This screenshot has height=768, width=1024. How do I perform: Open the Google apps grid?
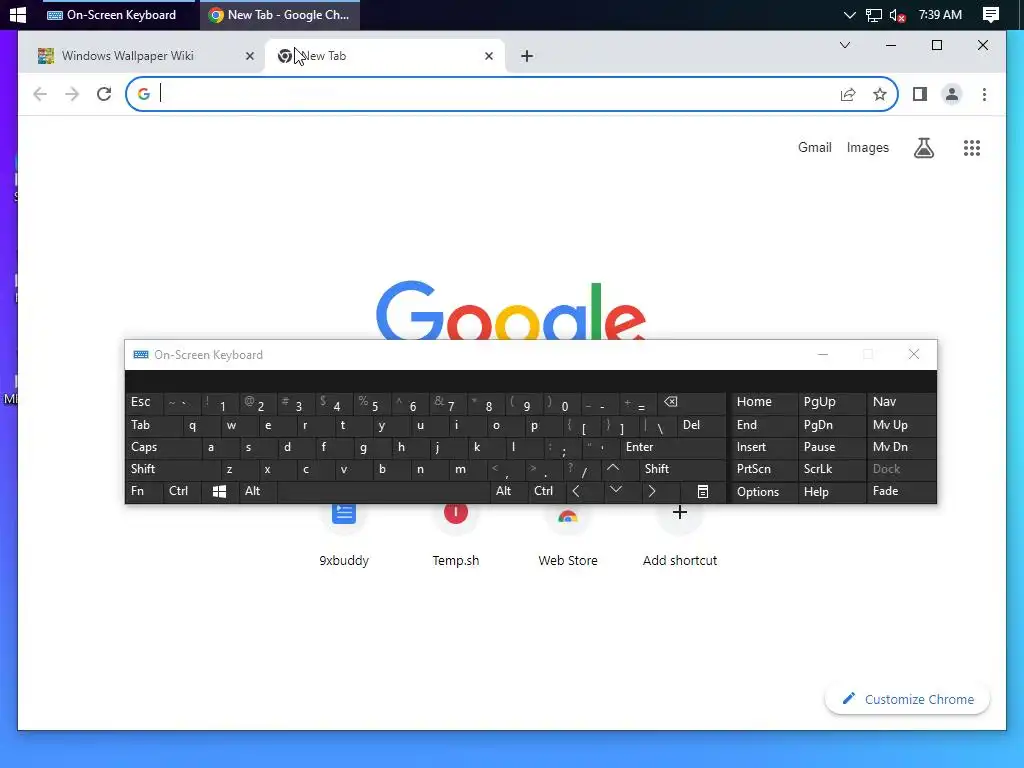tap(972, 148)
